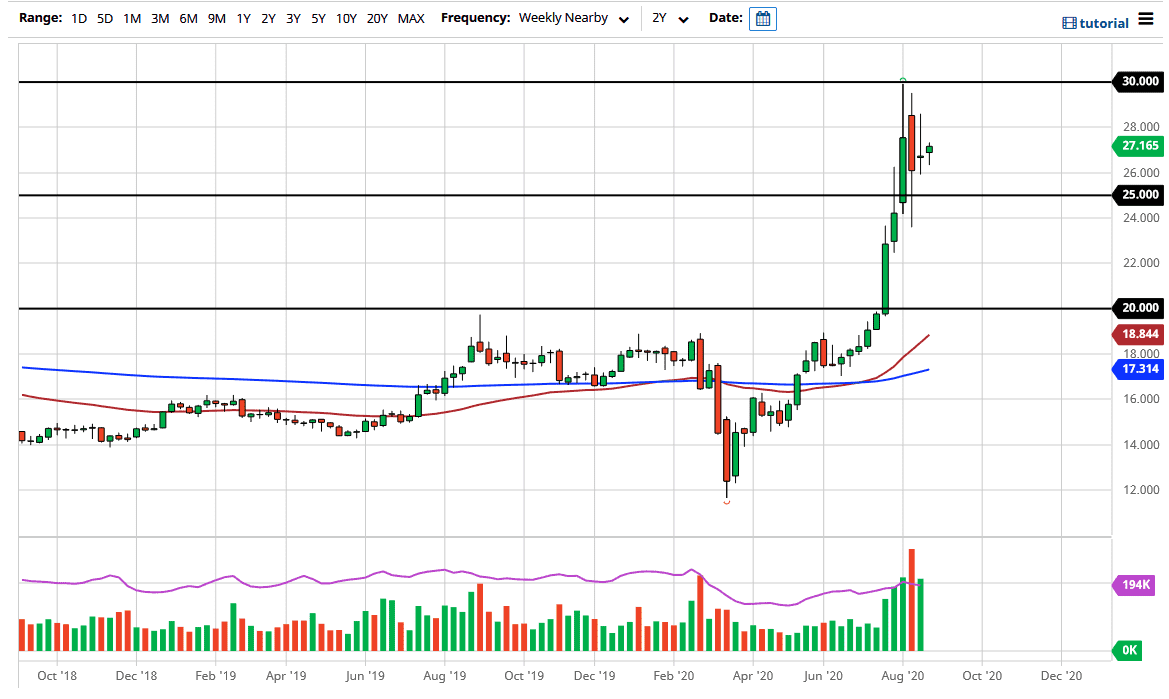Click the 20.000 horizontal line price label

pos(1139,308)
